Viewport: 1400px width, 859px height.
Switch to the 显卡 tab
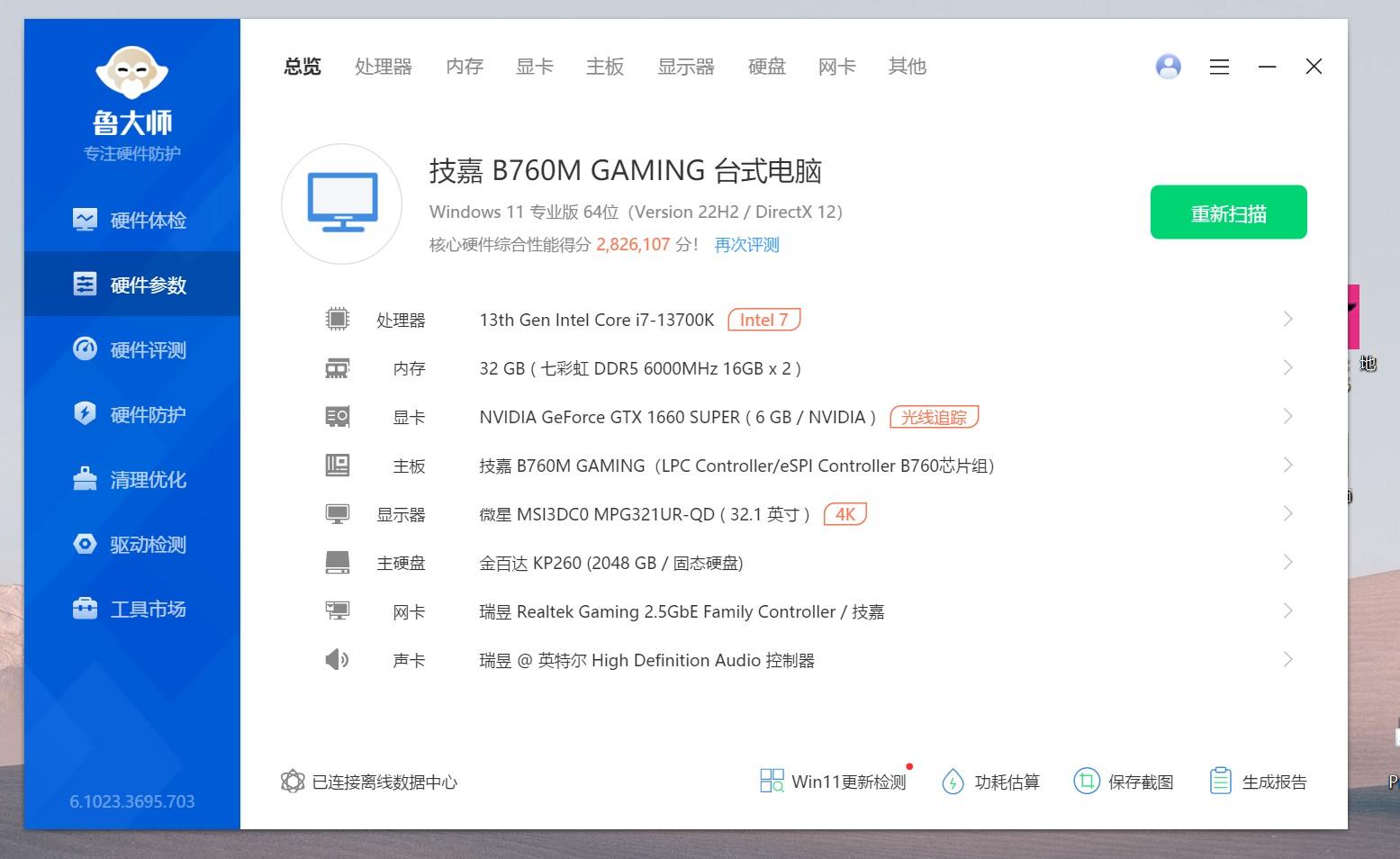point(535,67)
